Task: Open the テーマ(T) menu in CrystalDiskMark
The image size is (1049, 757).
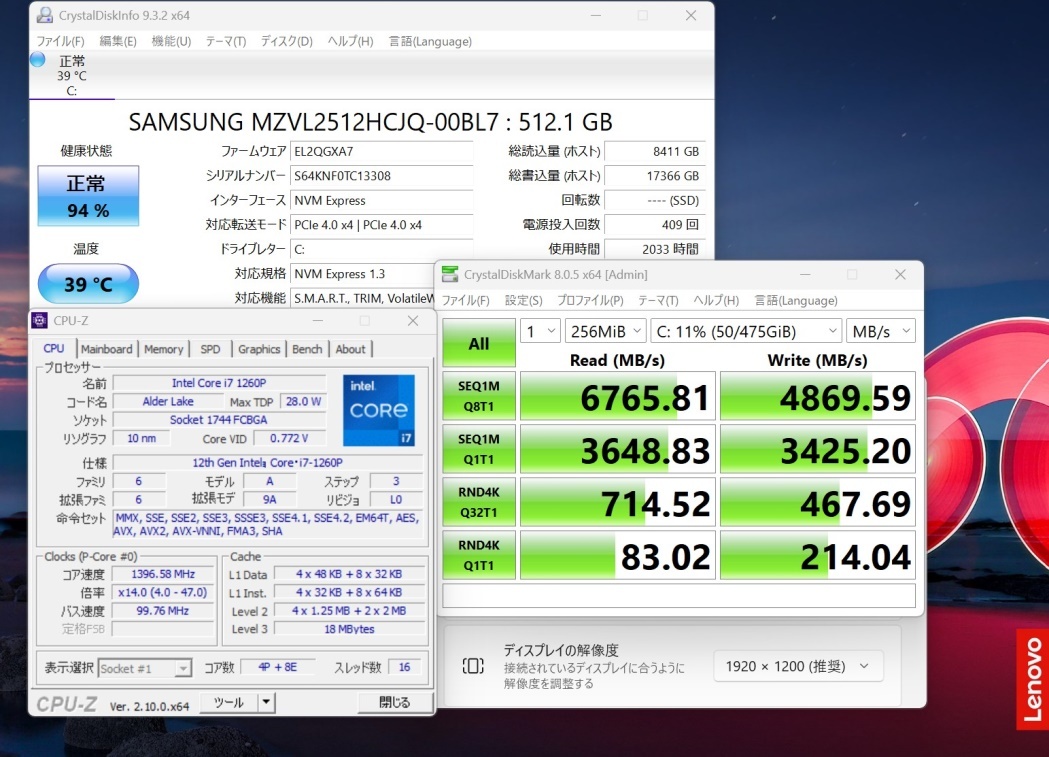Action: (x=658, y=300)
